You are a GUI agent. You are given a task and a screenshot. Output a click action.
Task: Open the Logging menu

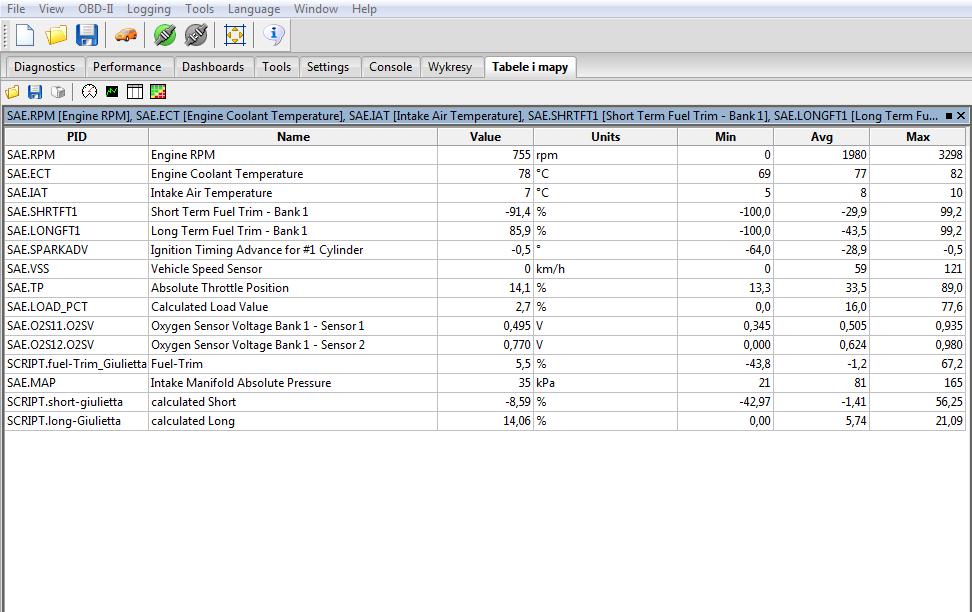(x=149, y=9)
